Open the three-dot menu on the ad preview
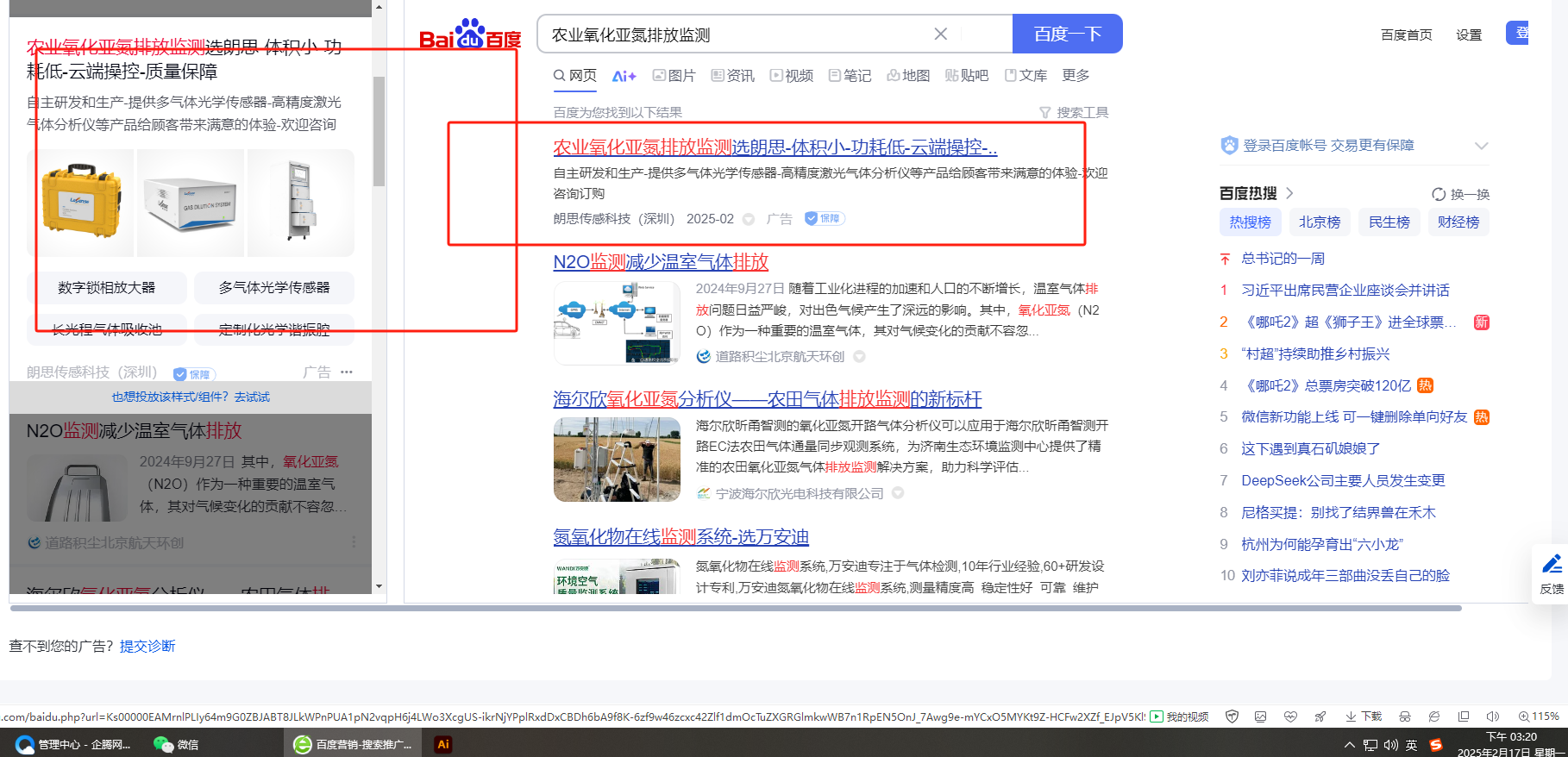 pyautogui.click(x=347, y=372)
